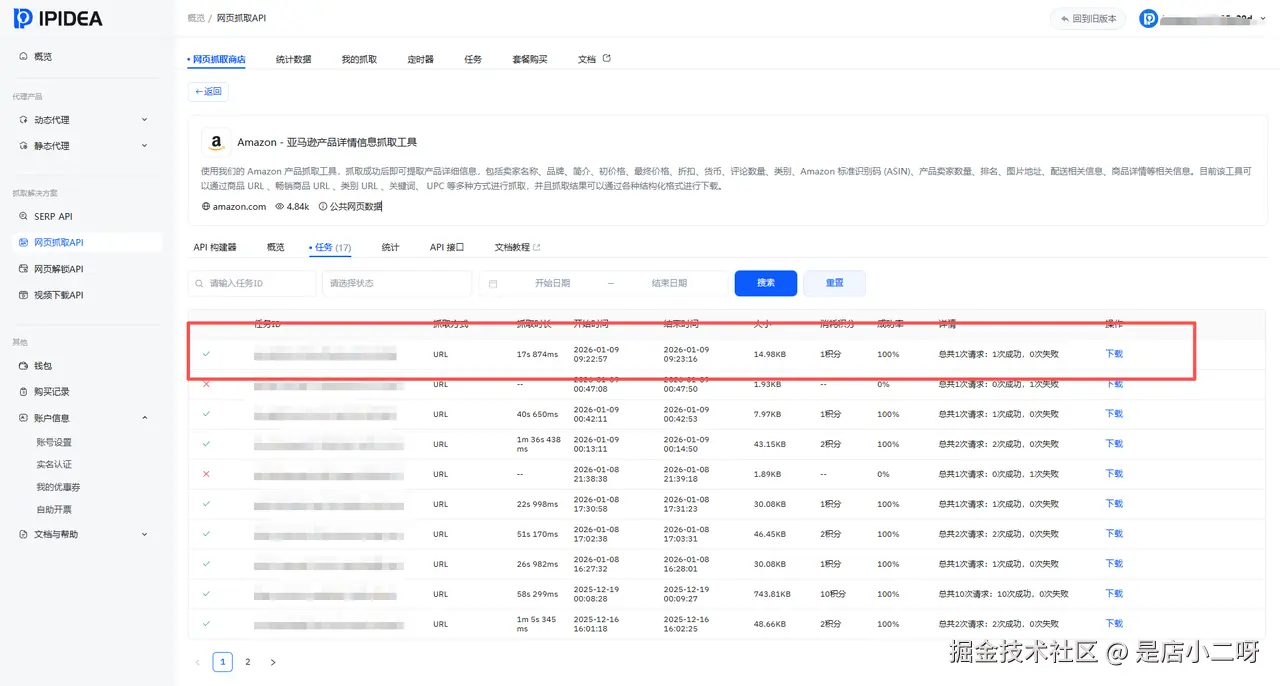Click the globe icon beside amazon.com
This screenshot has width=1280, height=686.
coord(206,207)
